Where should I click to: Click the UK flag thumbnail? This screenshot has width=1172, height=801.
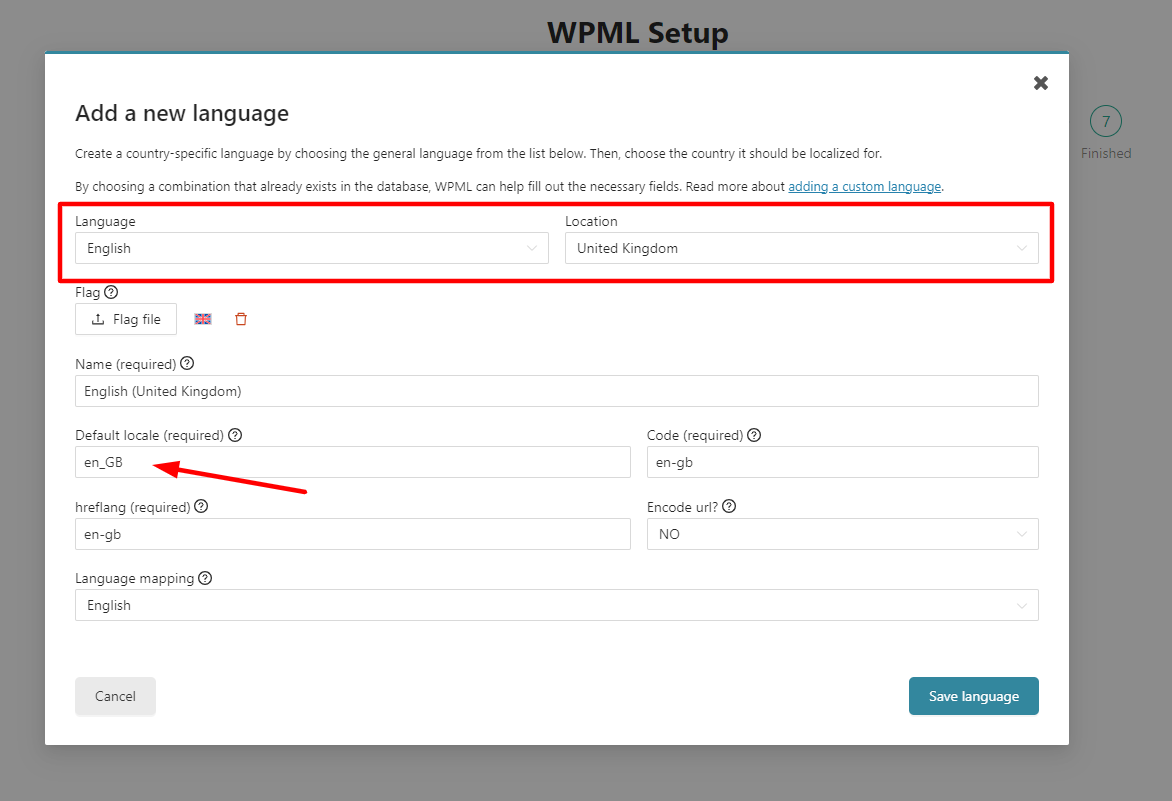click(x=203, y=319)
